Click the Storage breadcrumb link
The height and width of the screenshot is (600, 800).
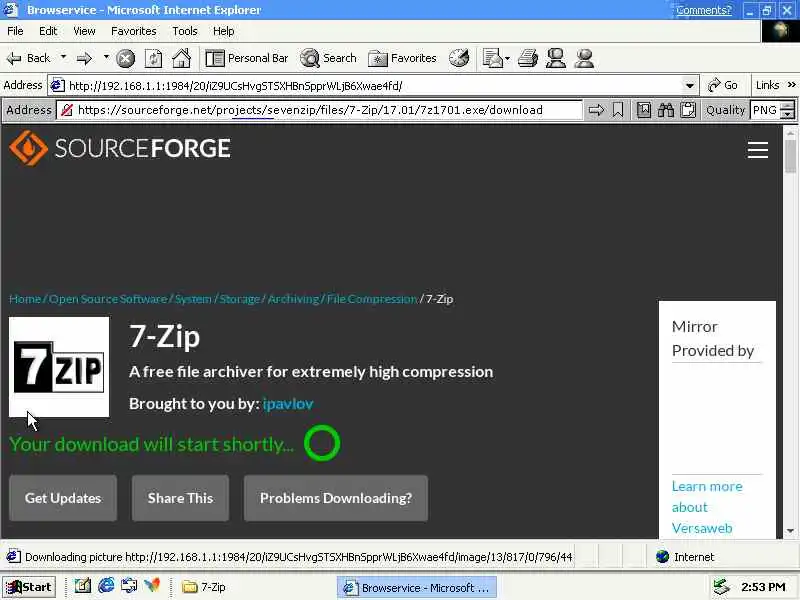(239, 299)
